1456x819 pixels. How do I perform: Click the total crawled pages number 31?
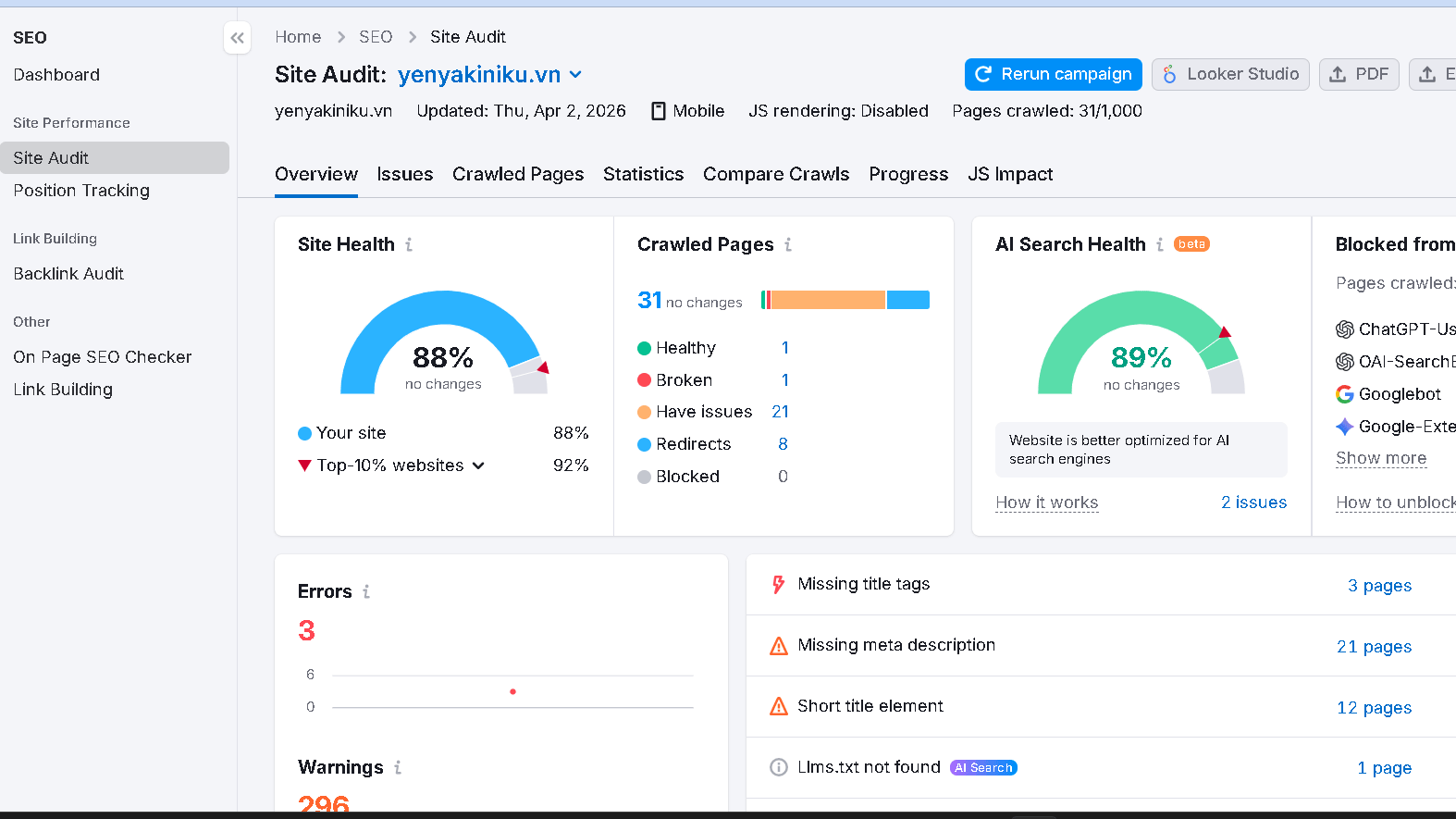[x=649, y=301]
